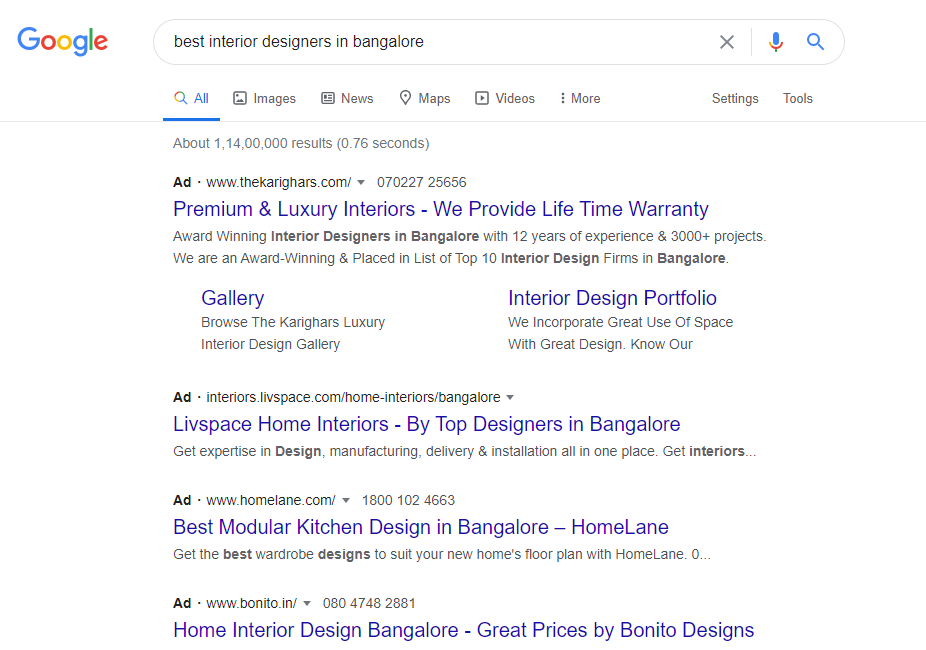This screenshot has width=926, height=650.
Task: Open Livspace Home Interiors ad link
Action: click(x=426, y=424)
